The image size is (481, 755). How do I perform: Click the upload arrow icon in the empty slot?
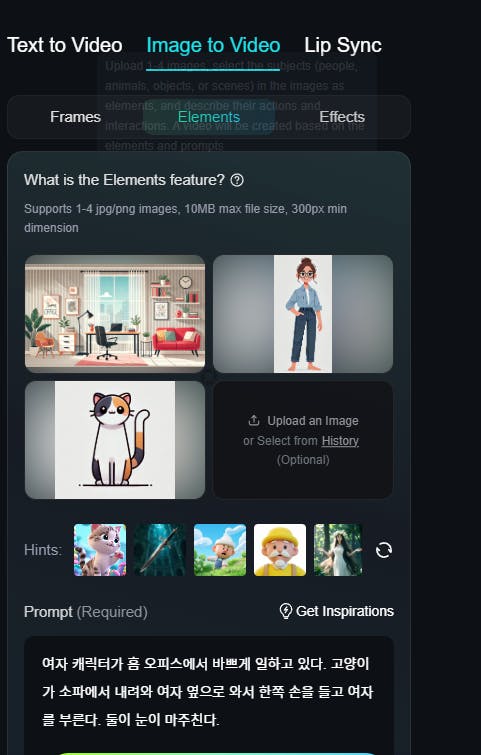click(254, 420)
